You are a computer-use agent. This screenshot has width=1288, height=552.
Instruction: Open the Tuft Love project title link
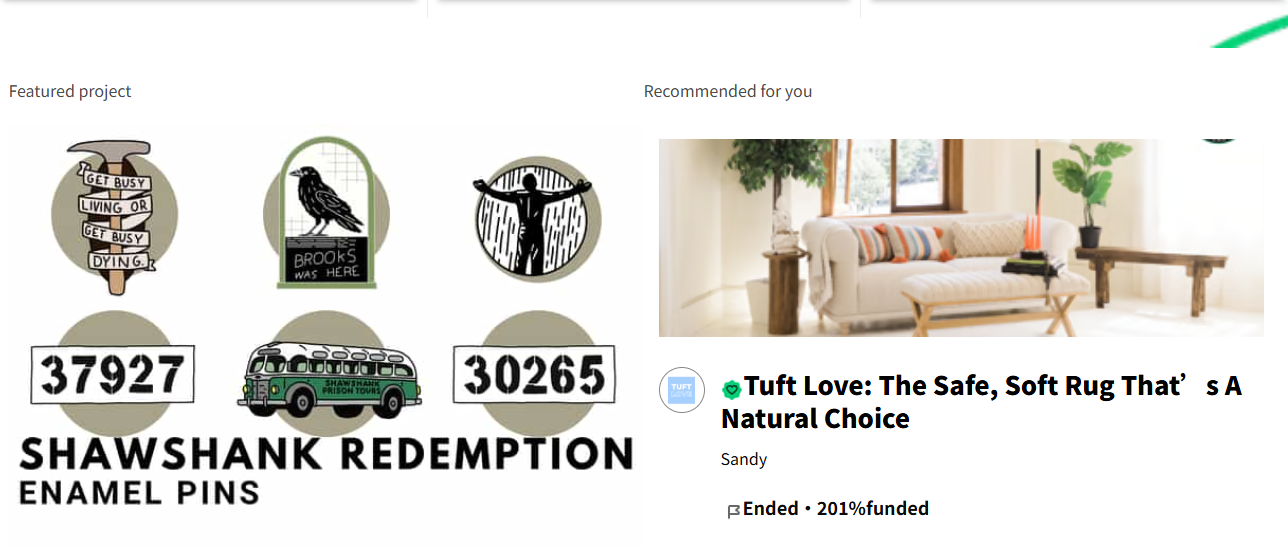point(981,402)
